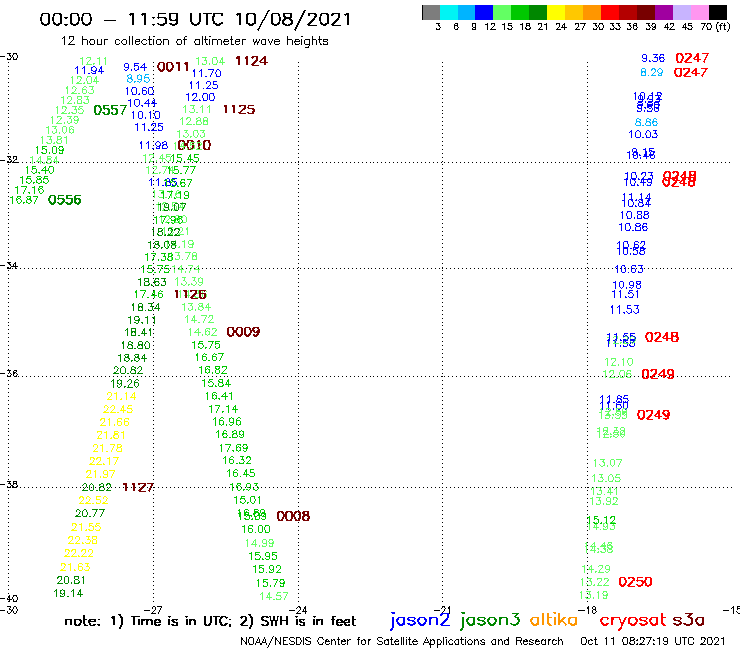Select the wave height value '22.52'
The image size is (740, 650).
click(x=93, y=500)
